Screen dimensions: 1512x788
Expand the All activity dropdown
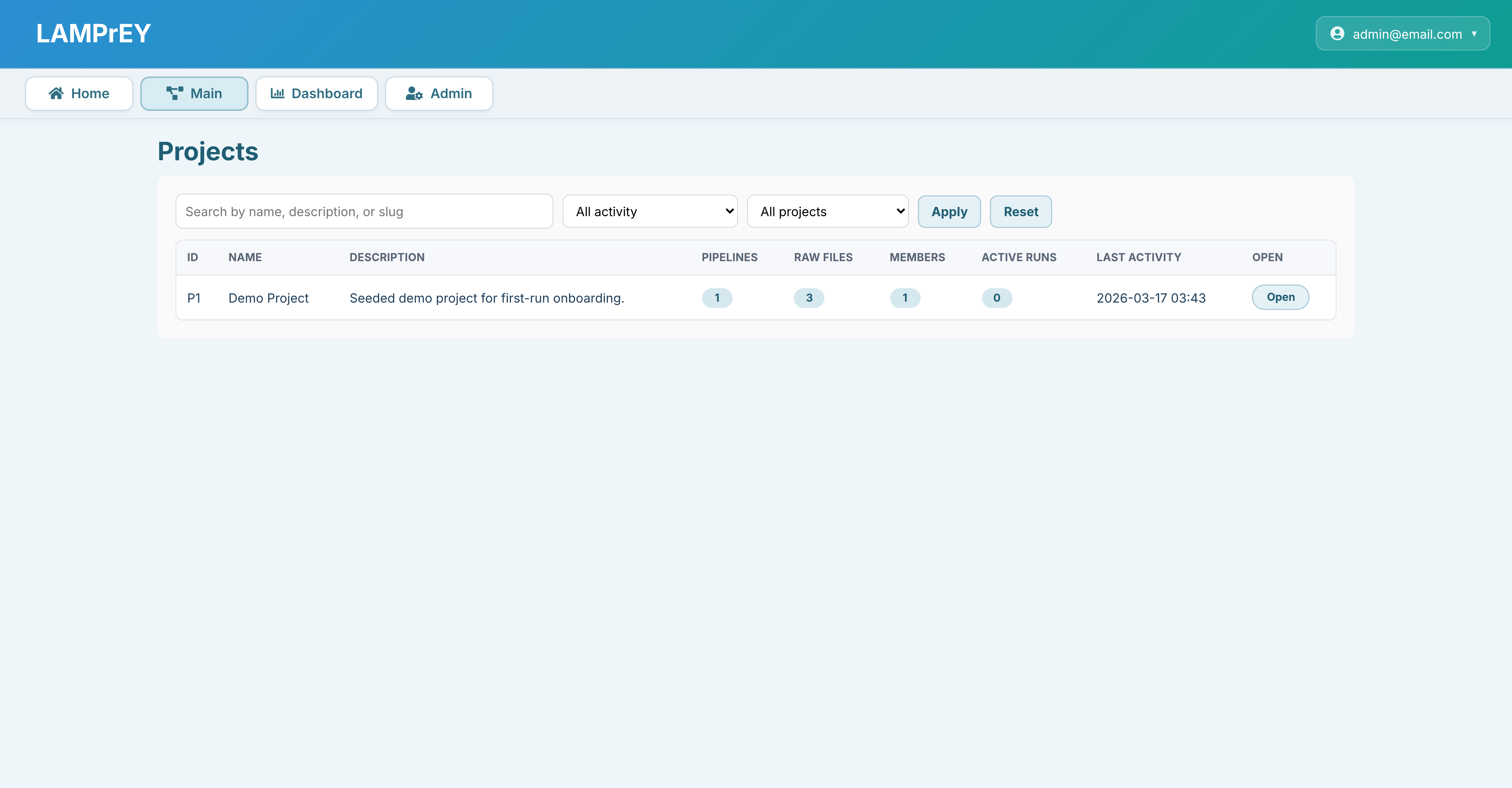click(x=650, y=211)
